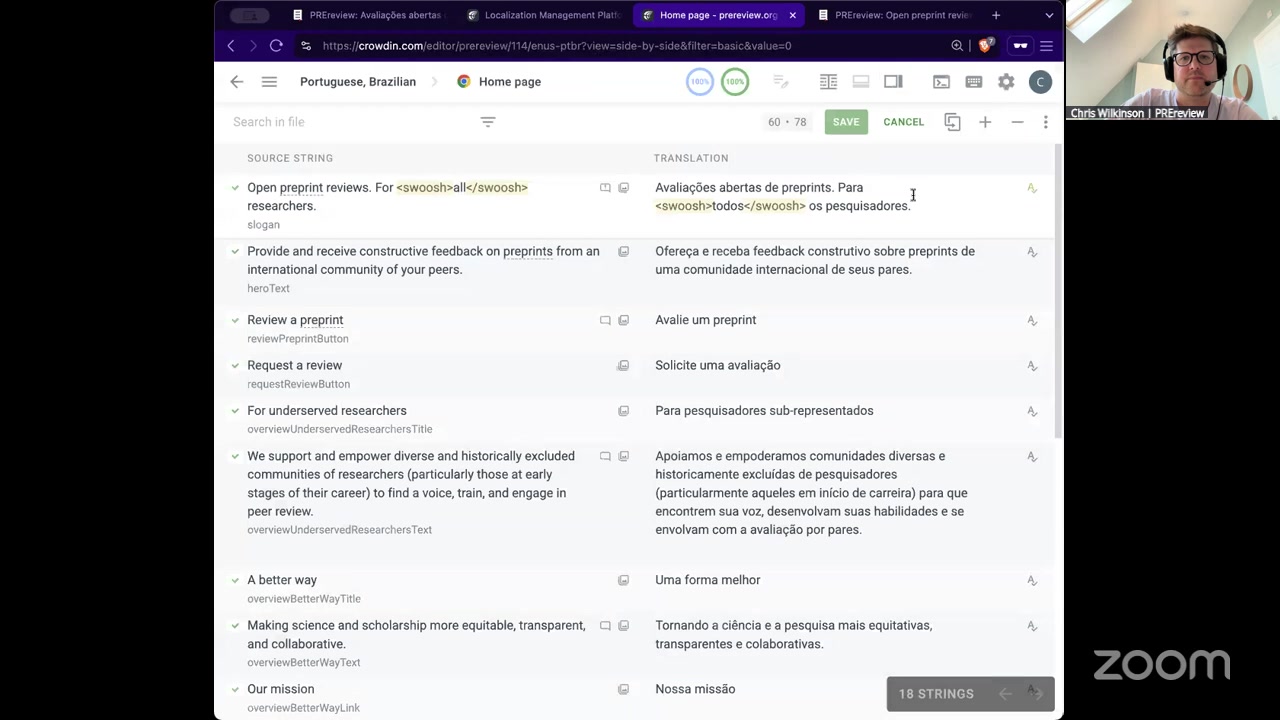This screenshot has width=1280, height=720.
Task: Toggle approval checkmark for 'Request a review'
Action: tap(235, 365)
